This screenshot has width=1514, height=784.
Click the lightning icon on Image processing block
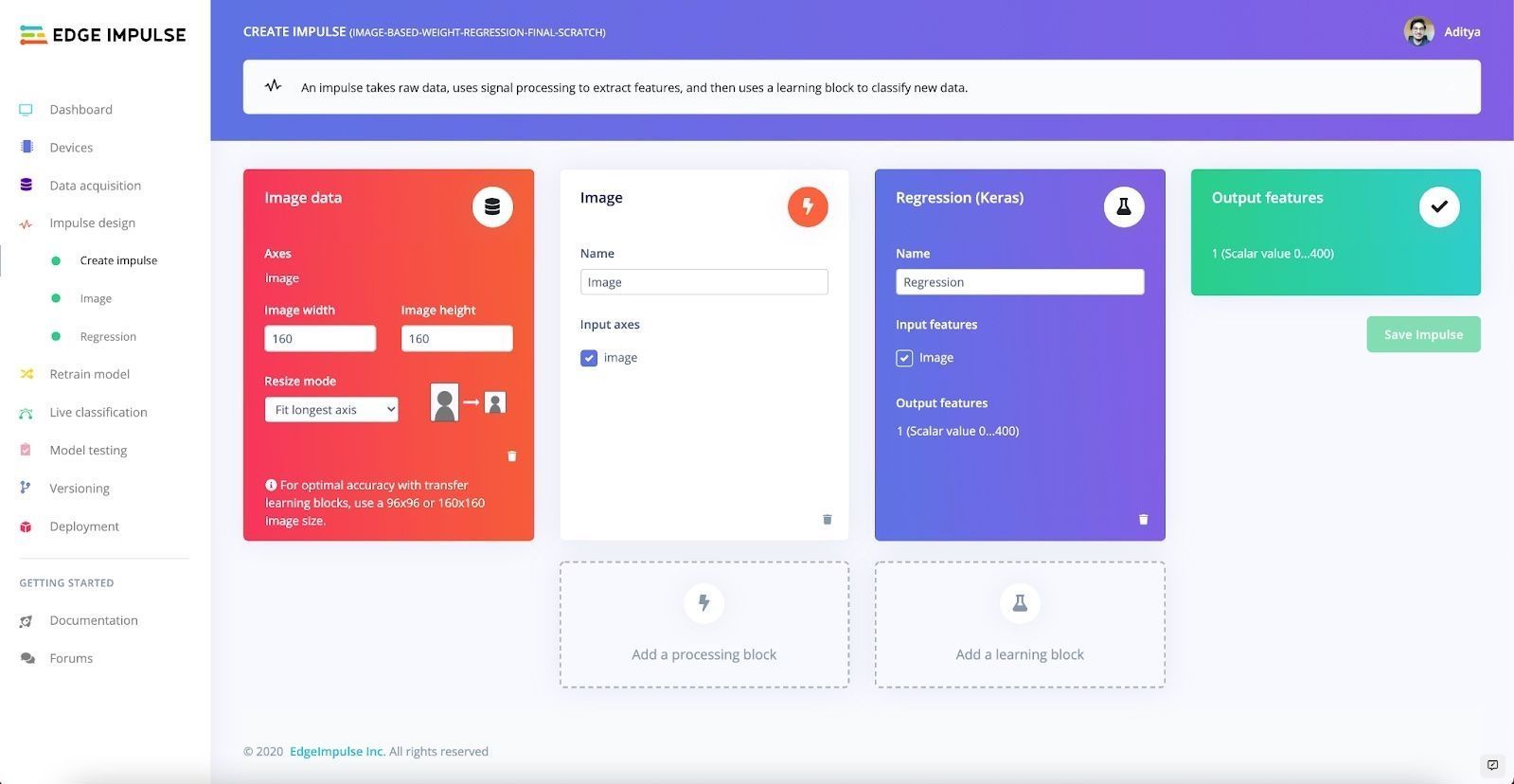[x=808, y=206]
